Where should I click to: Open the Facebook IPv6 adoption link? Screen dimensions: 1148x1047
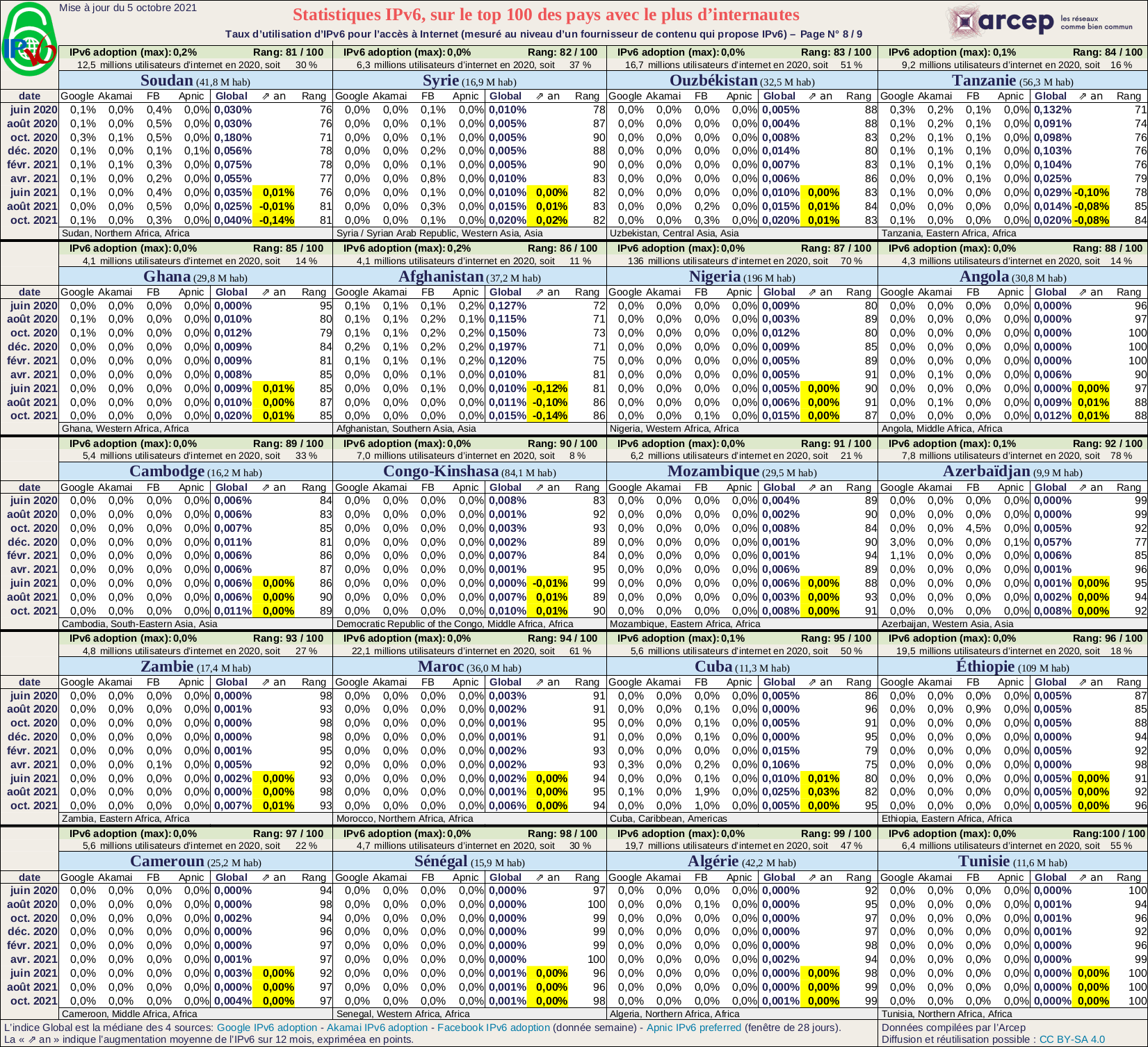pyautogui.click(x=493, y=1028)
